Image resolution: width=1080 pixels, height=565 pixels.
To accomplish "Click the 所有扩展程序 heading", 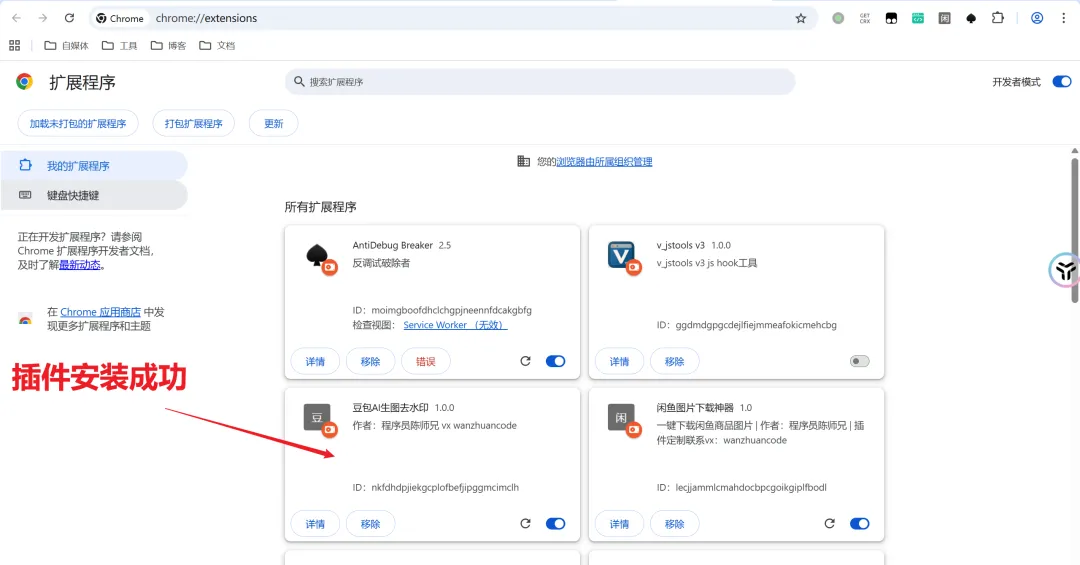I will coord(320,207).
